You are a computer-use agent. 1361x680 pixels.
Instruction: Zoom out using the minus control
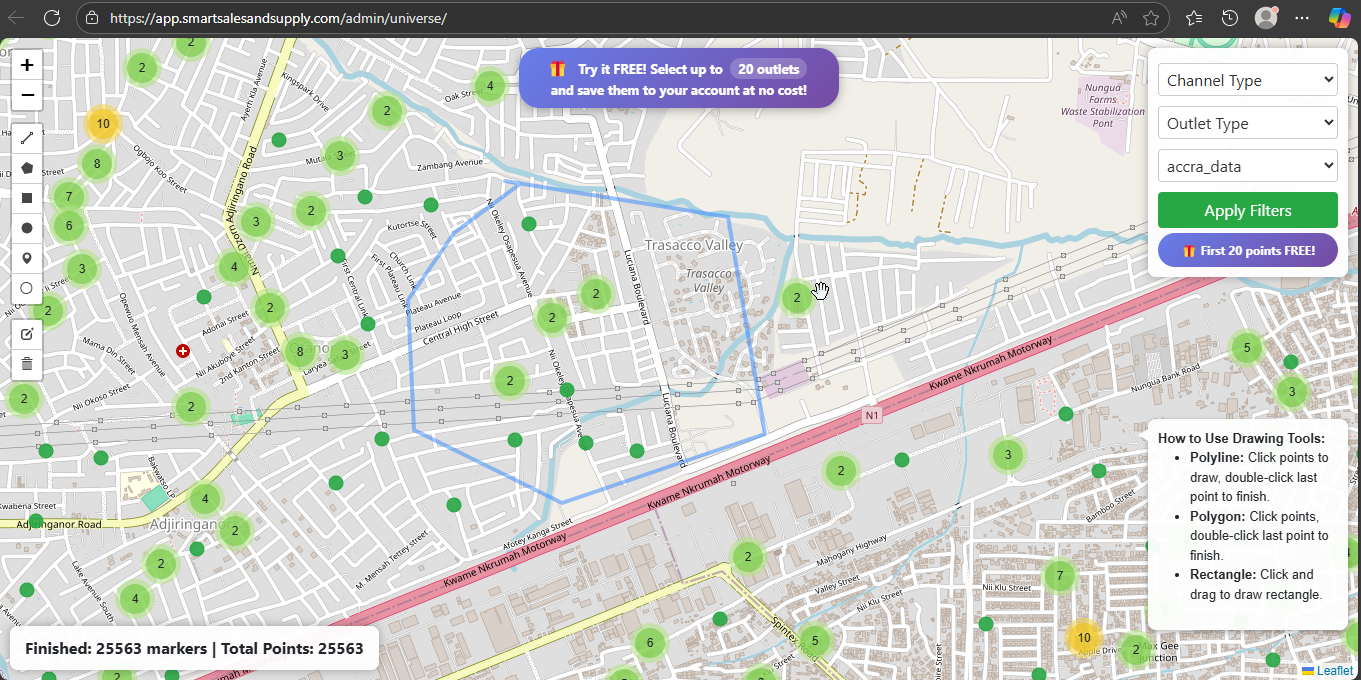26,95
